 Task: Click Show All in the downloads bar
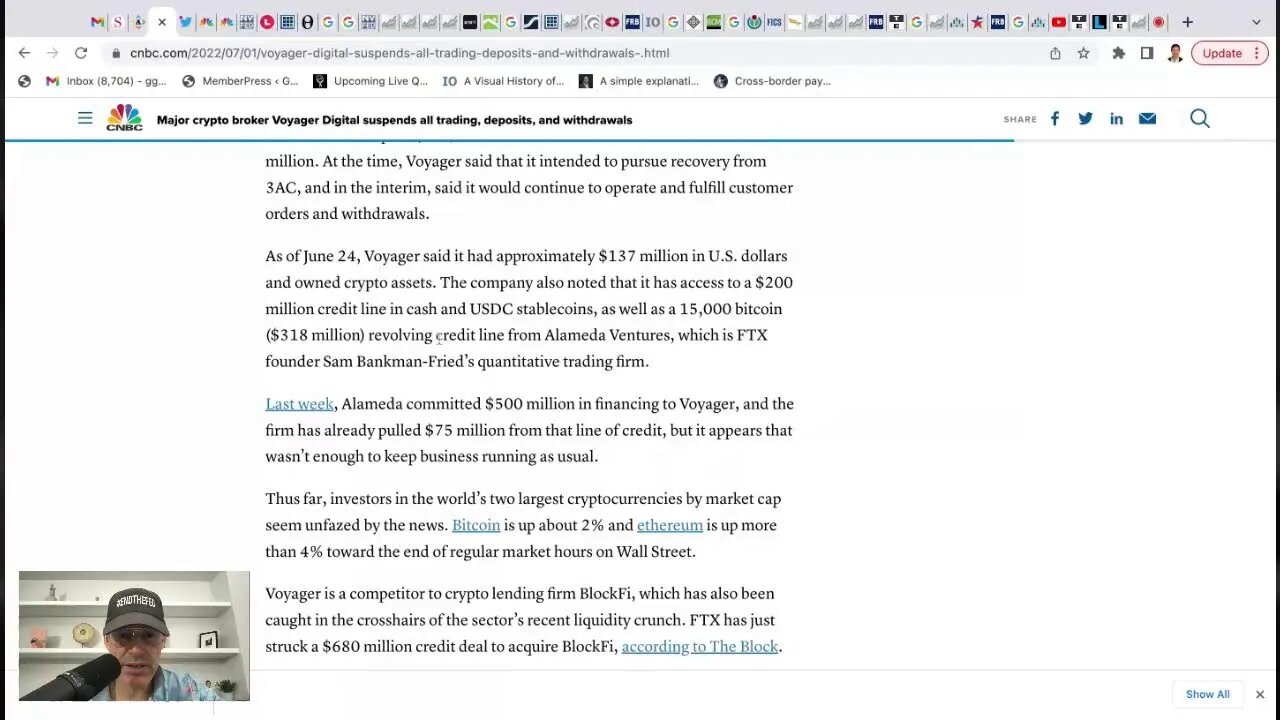(x=1208, y=694)
